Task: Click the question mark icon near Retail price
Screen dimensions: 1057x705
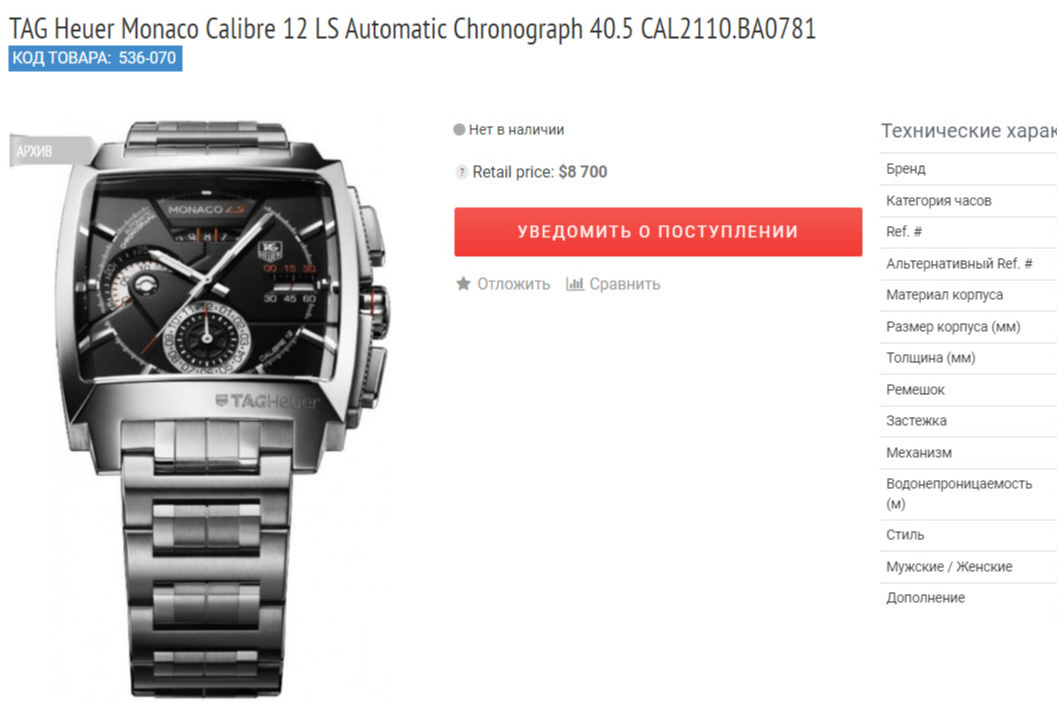Action: click(x=462, y=172)
